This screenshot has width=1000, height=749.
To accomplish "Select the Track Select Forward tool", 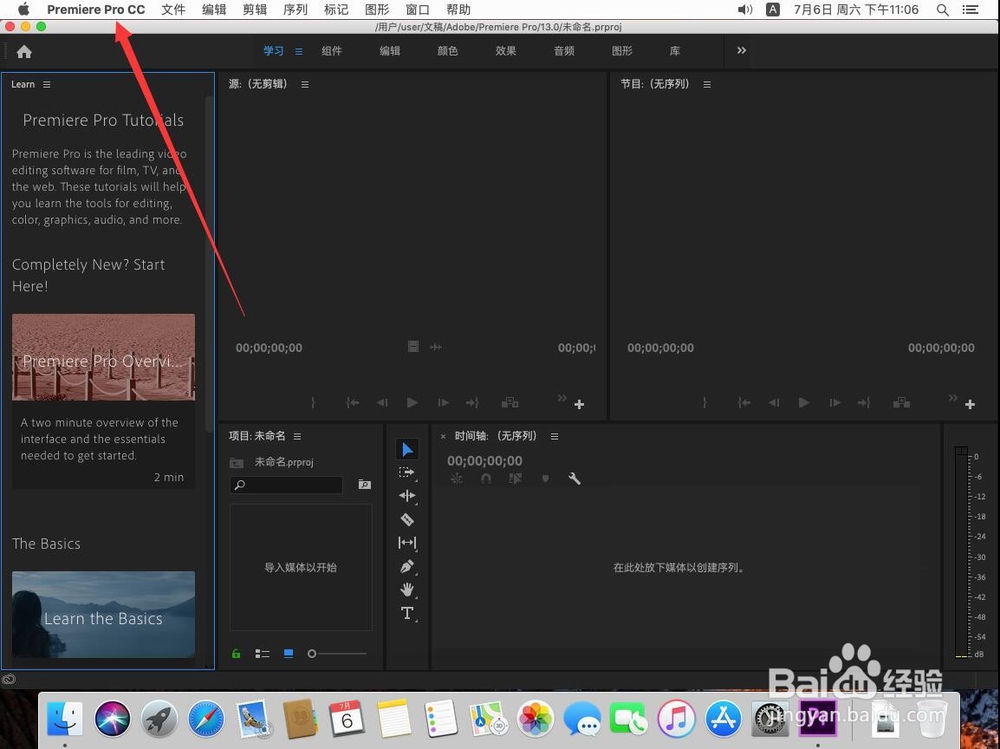I will [x=407, y=472].
